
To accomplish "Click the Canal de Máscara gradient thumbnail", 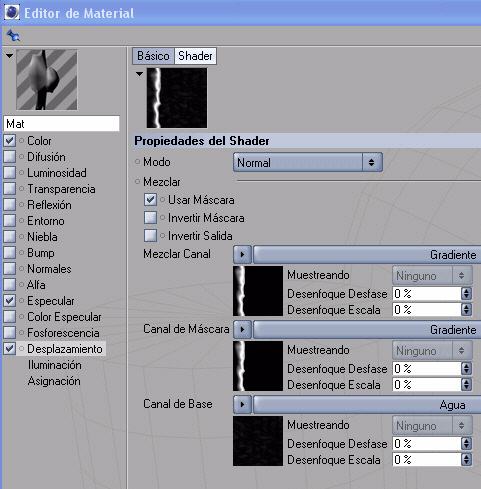I will (x=258, y=366).
